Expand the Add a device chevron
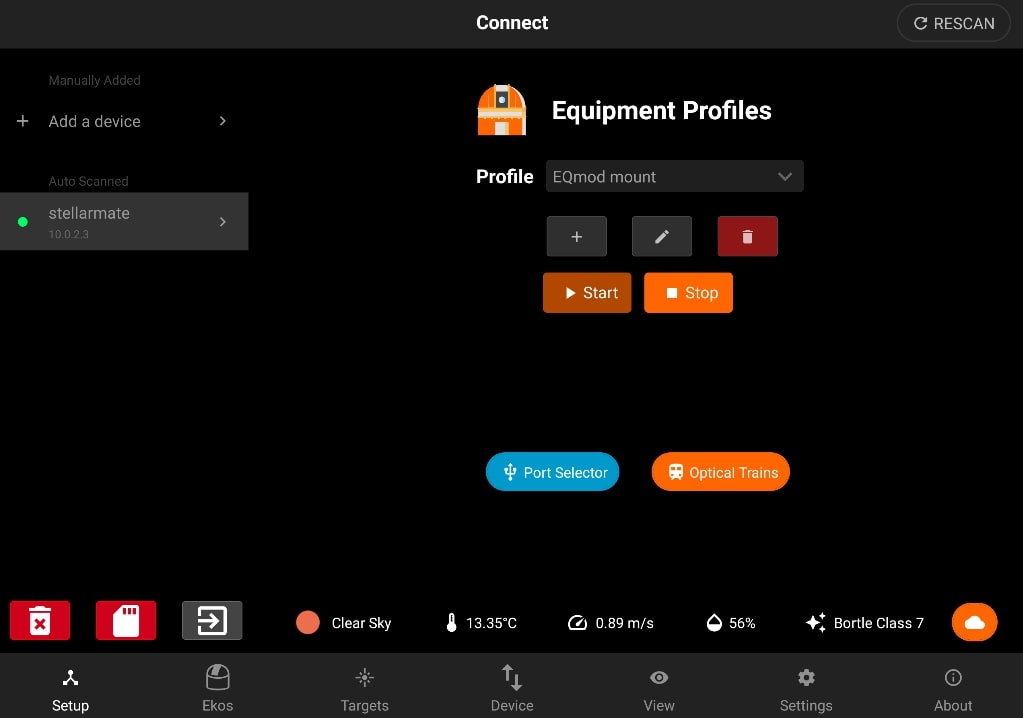Viewport: 1023px width, 718px height. coord(222,121)
